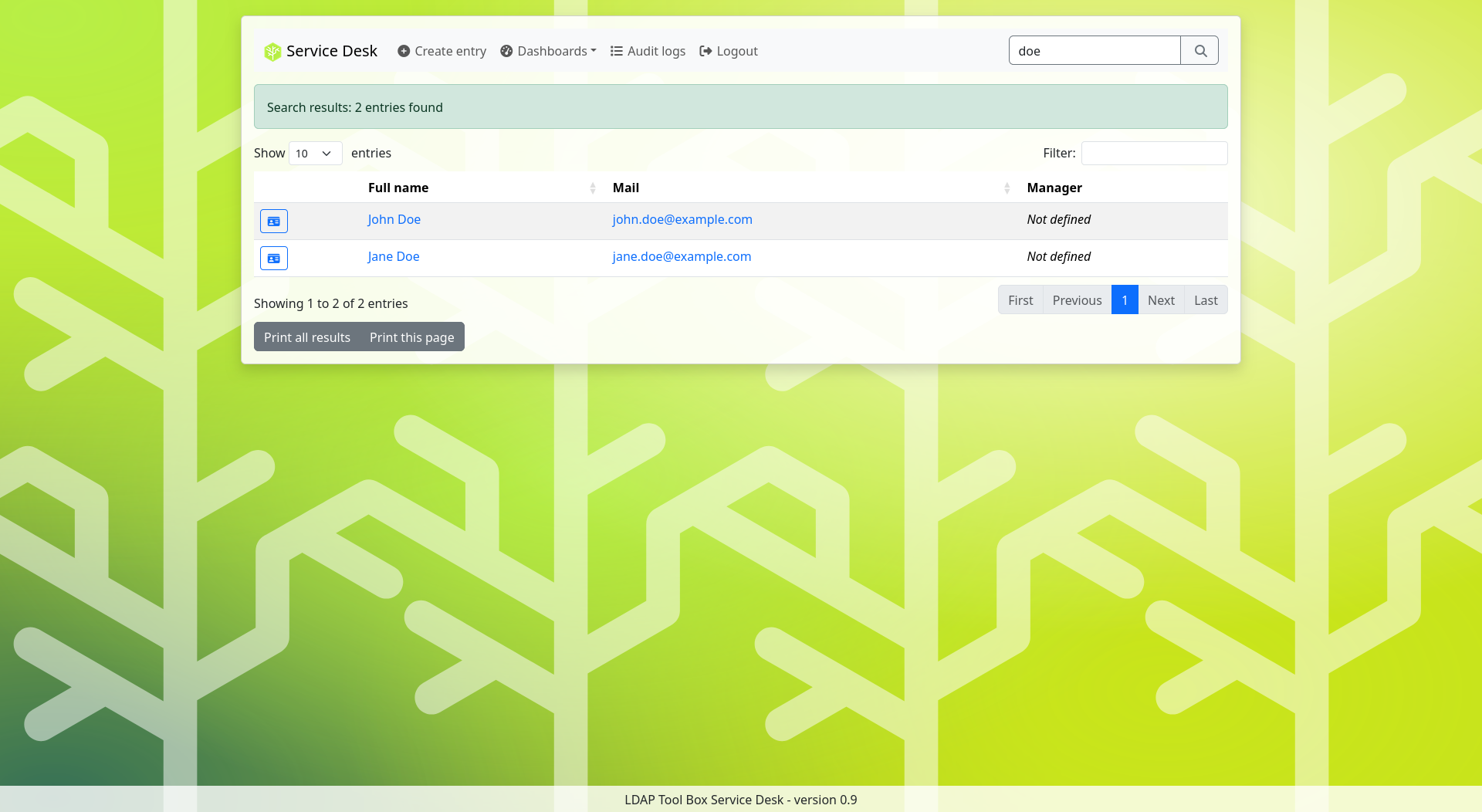Jump to Last pagination page
The image size is (1482, 812).
point(1206,300)
